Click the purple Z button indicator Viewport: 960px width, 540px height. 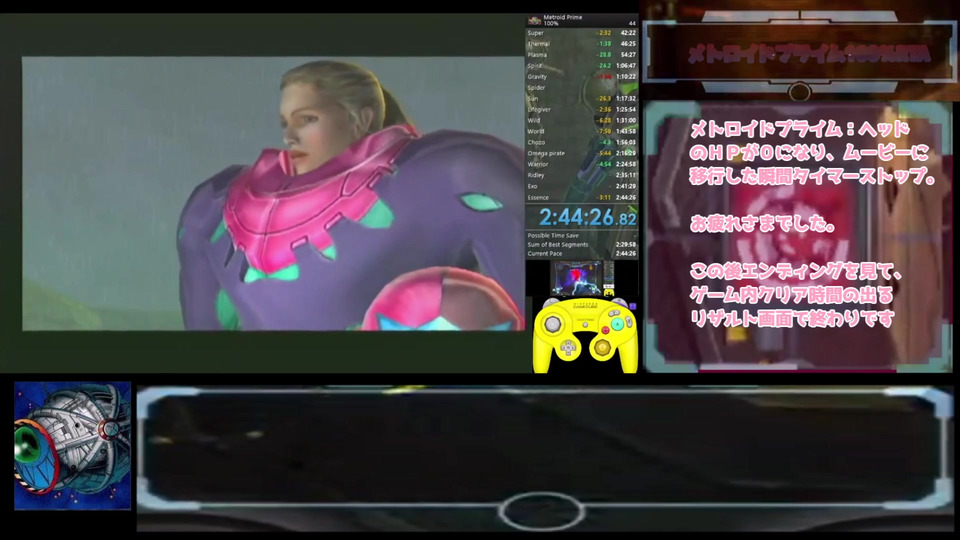(632, 306)
